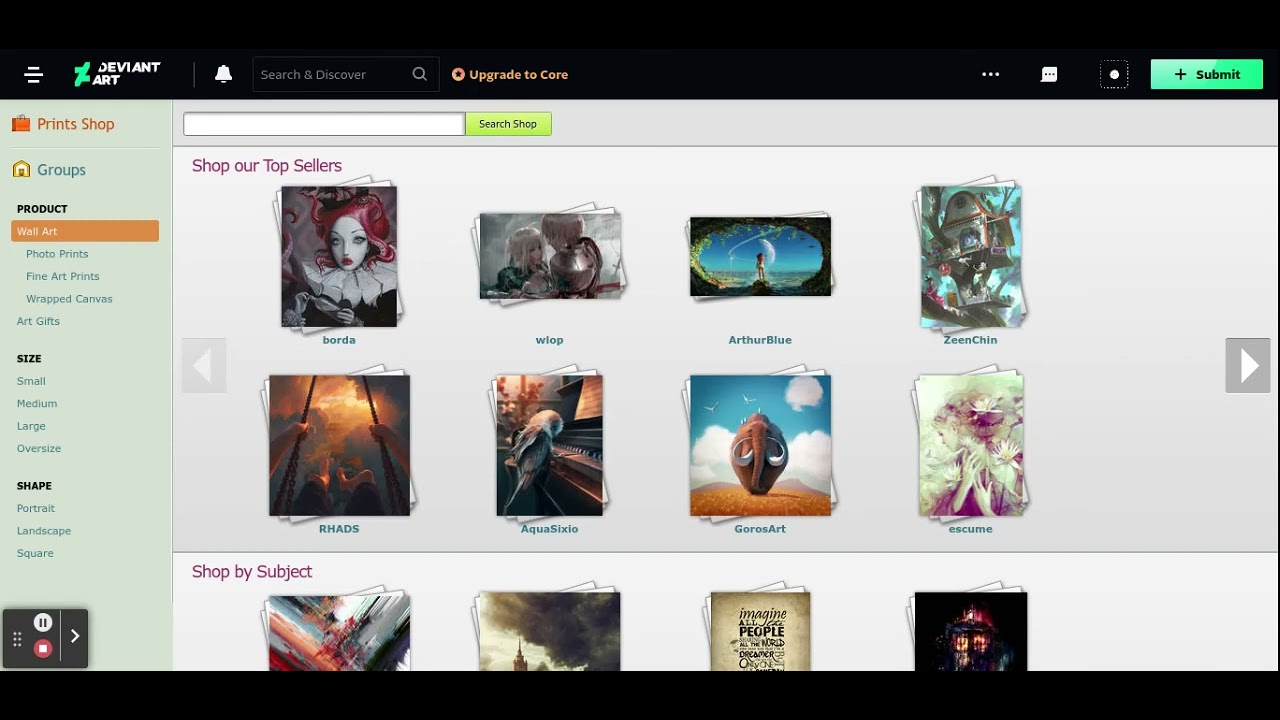Image resolution: width=1280 pixels, height=720 pixels.
Task: Click the DeviantArt logo
Action: coord(117,74)
